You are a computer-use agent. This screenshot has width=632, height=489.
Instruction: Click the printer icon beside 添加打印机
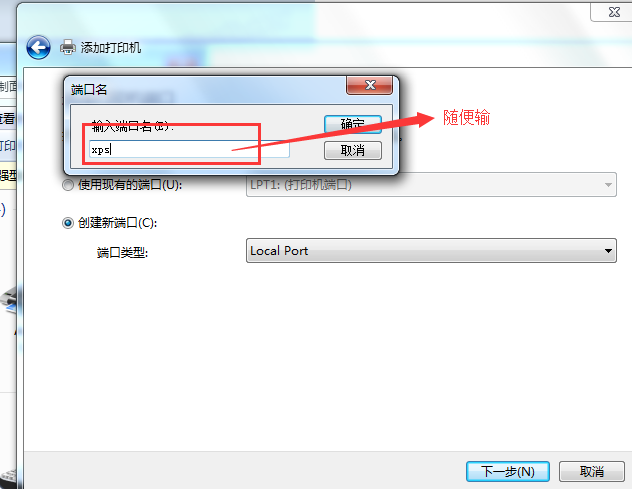click(x=68, y=47)
